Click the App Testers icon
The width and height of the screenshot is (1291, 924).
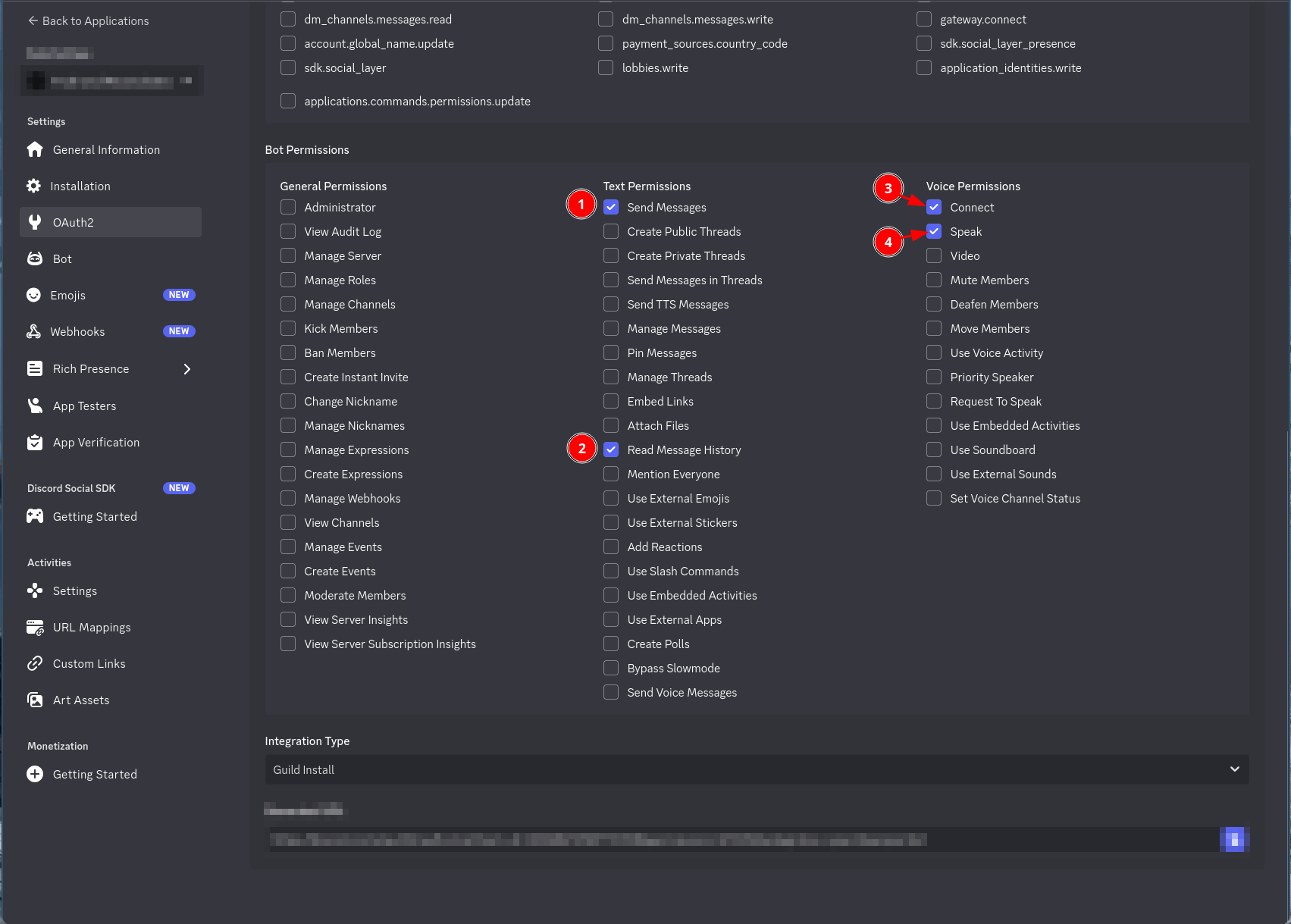[35, 406]
